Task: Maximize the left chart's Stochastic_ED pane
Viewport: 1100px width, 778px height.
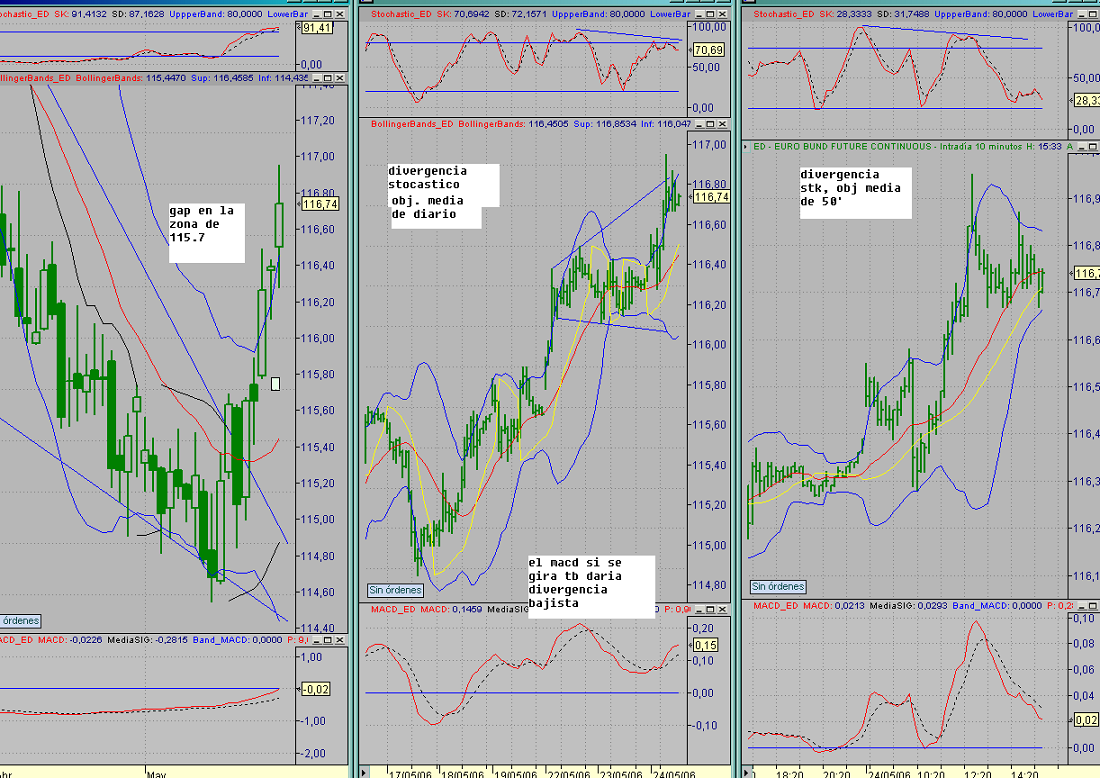Action: point(328,14)
